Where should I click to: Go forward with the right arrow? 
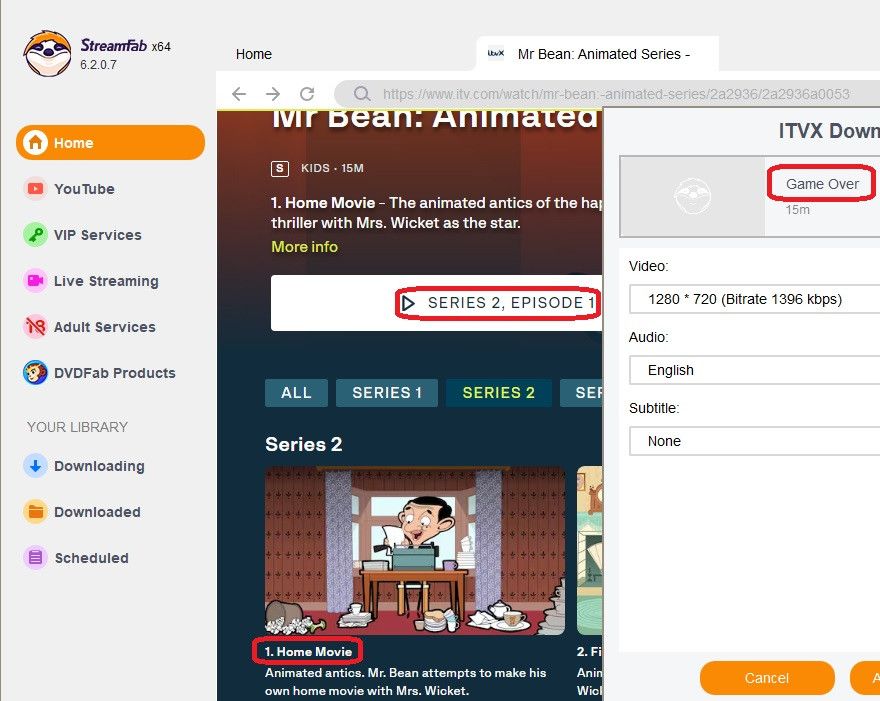pos(273,94)
